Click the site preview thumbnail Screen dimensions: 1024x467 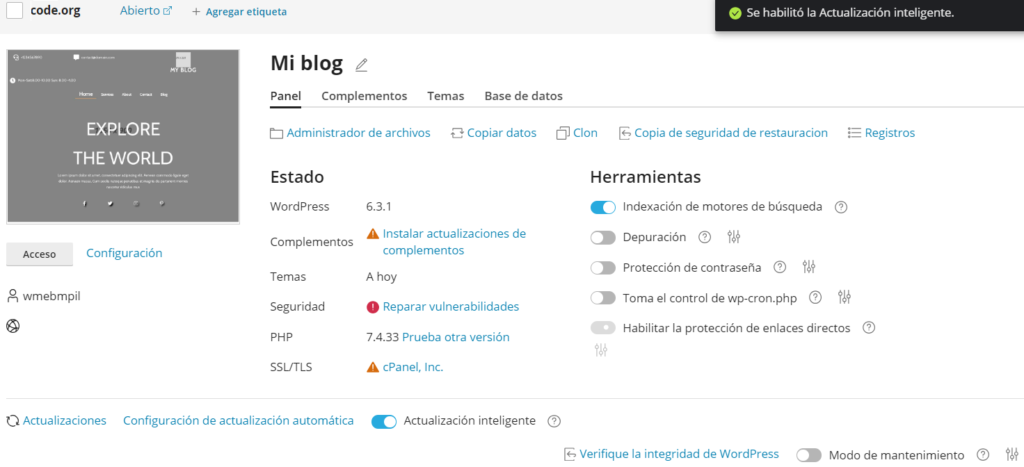pyautogui.click(x=123, y=137)
